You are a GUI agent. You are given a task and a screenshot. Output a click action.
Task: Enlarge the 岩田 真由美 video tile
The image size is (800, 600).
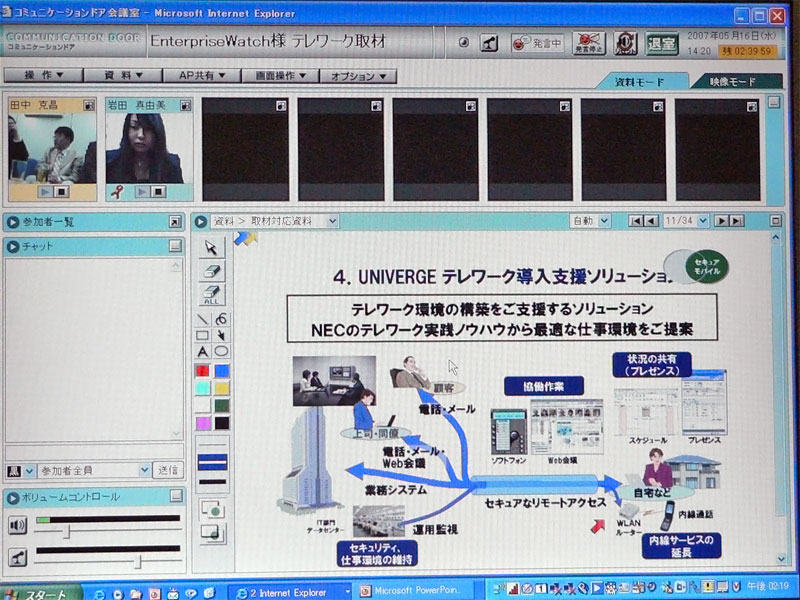pyautogui.click(x=185, y=105)
